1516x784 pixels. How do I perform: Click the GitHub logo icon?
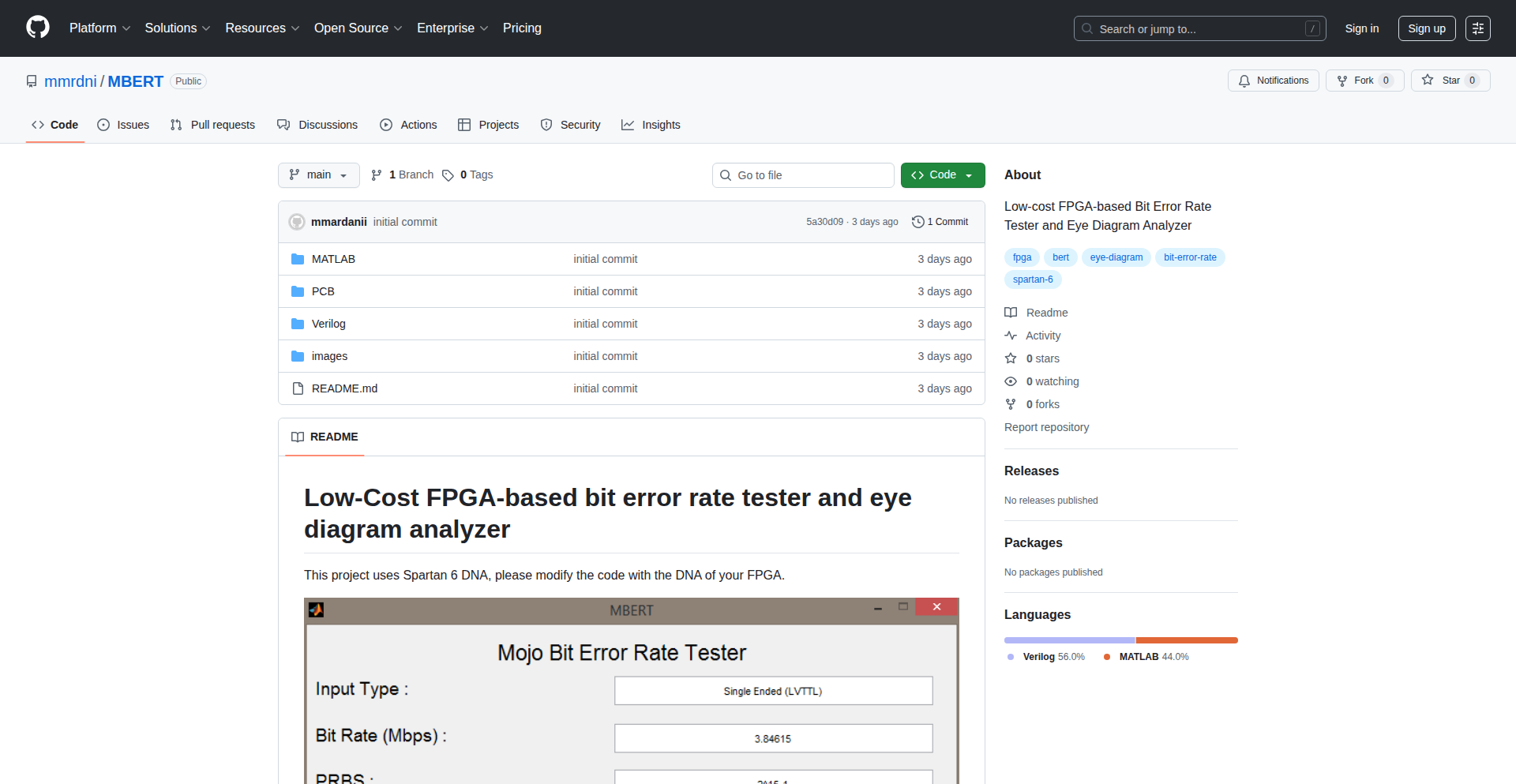38,28
